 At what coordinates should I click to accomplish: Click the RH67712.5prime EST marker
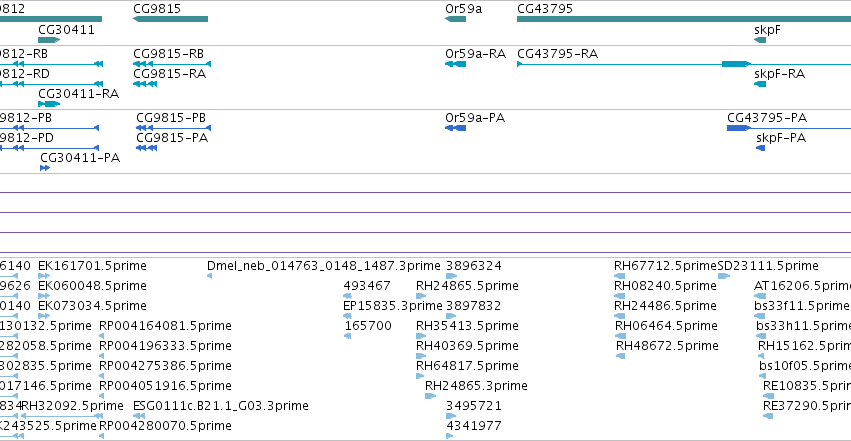pos(620,276)
